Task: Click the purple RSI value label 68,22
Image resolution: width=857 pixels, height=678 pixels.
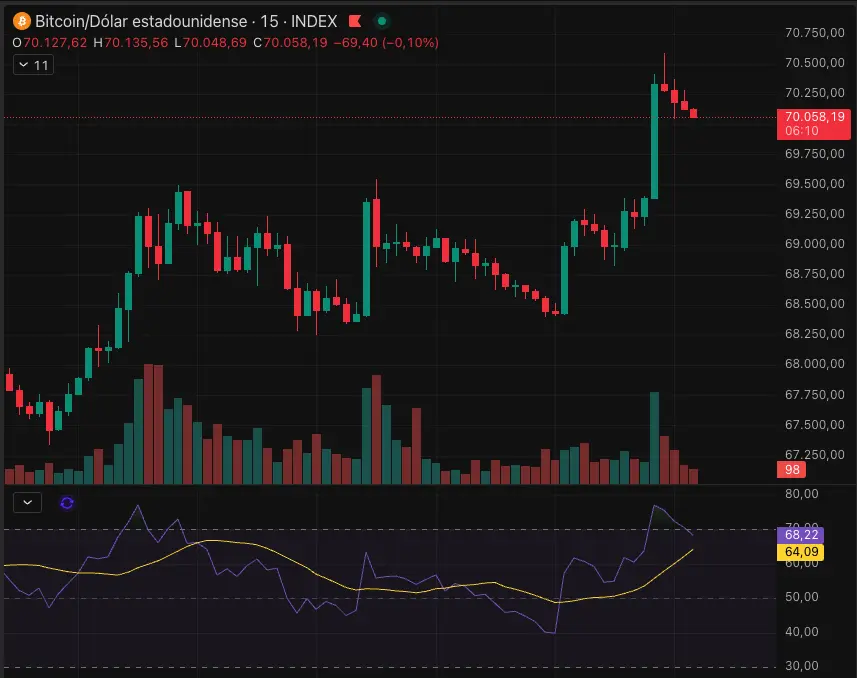Action: point(801,535)
